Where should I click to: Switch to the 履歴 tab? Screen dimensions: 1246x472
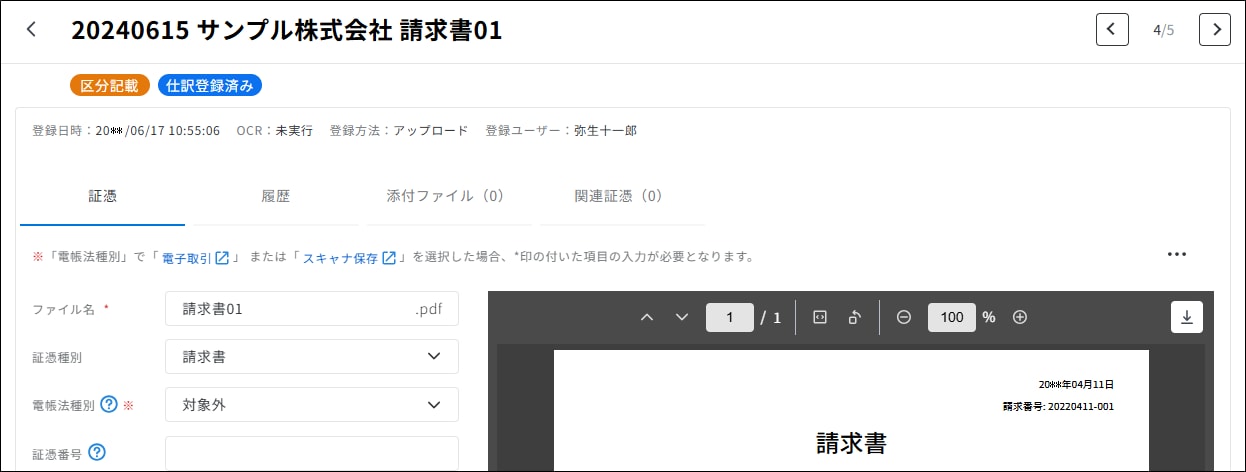pyautogui.click(x=276, y=196)
